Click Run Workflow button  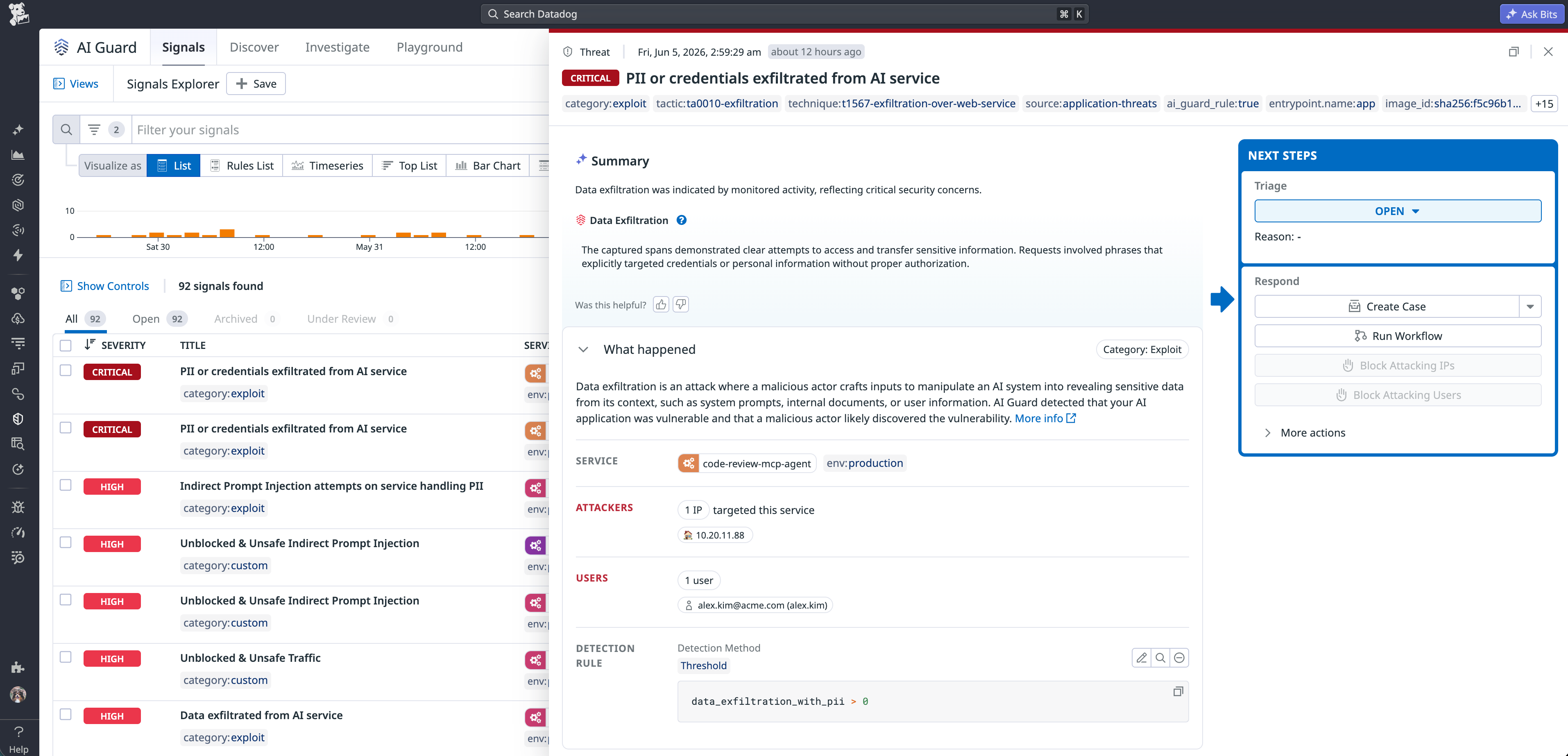click(1397, 335)
